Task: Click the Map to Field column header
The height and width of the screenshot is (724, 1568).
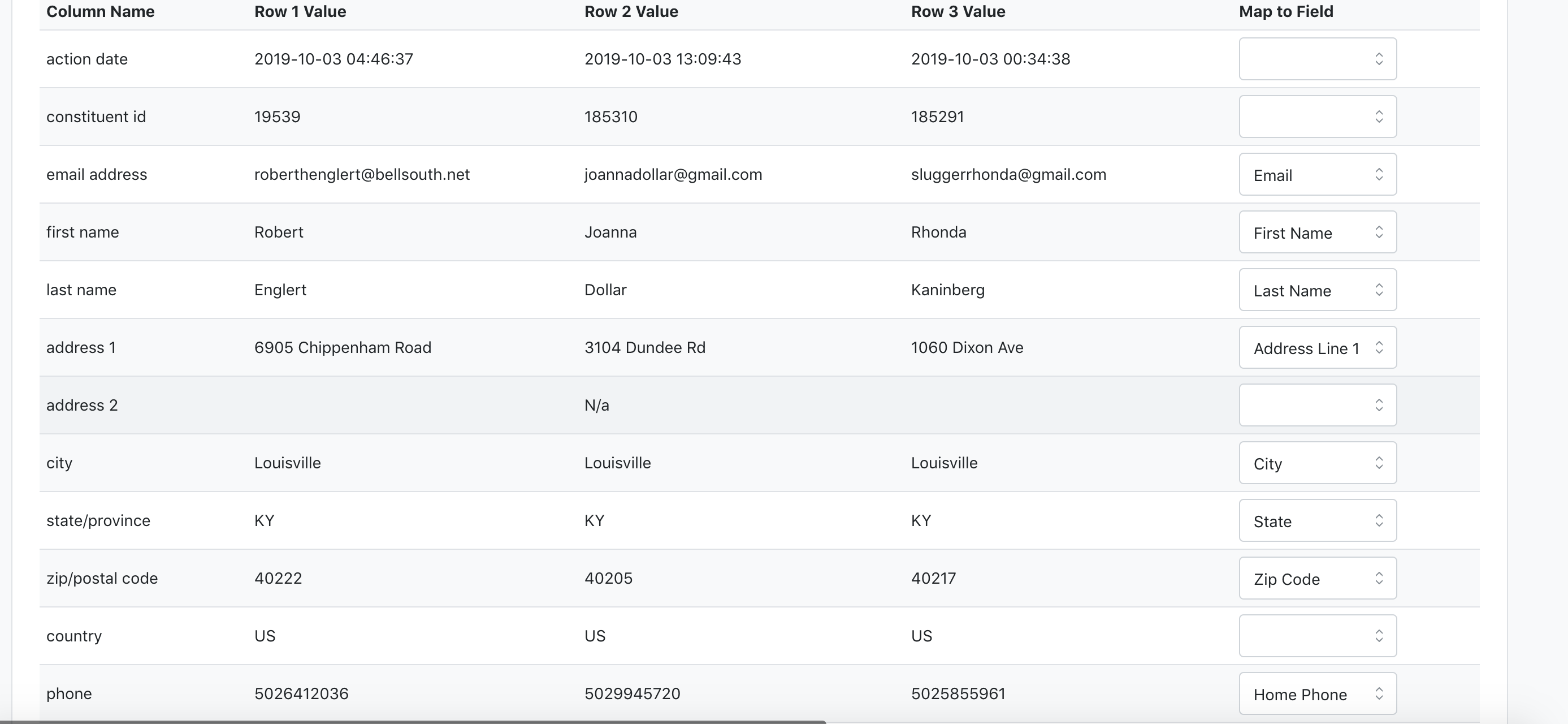Action: tap(1285, 11)
